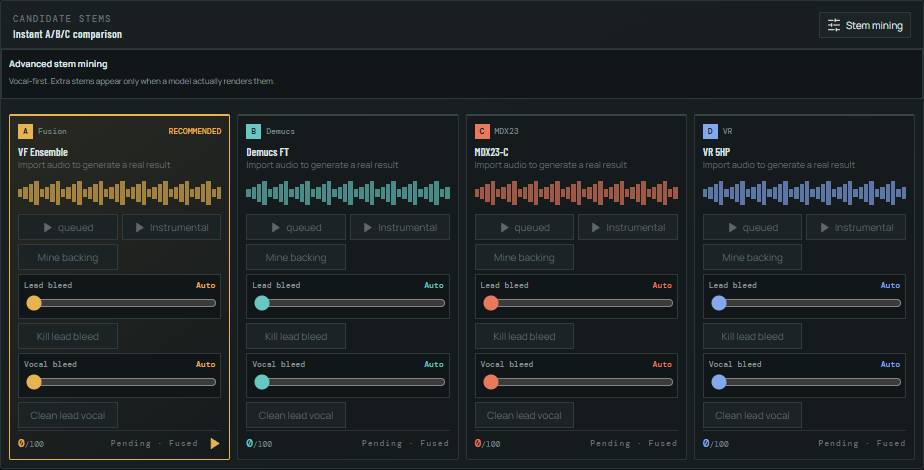Image resolution: width=924 pixels, height=470 pixels.
Task: Open the Stem mining settings button
Action: coord(864,25)
